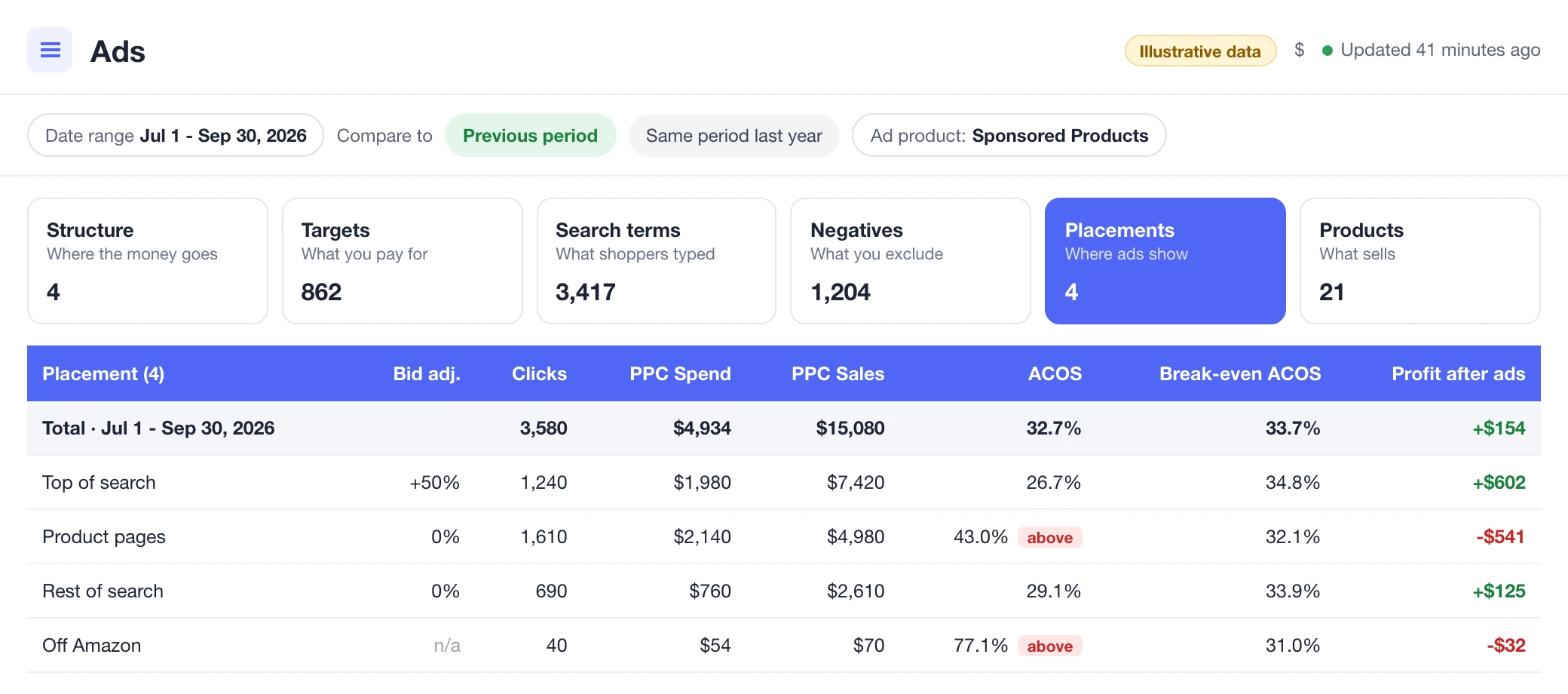The image size is (1568, 694).
Task: Sort by Profit after ads header
Action: (x=1458, y=373)
